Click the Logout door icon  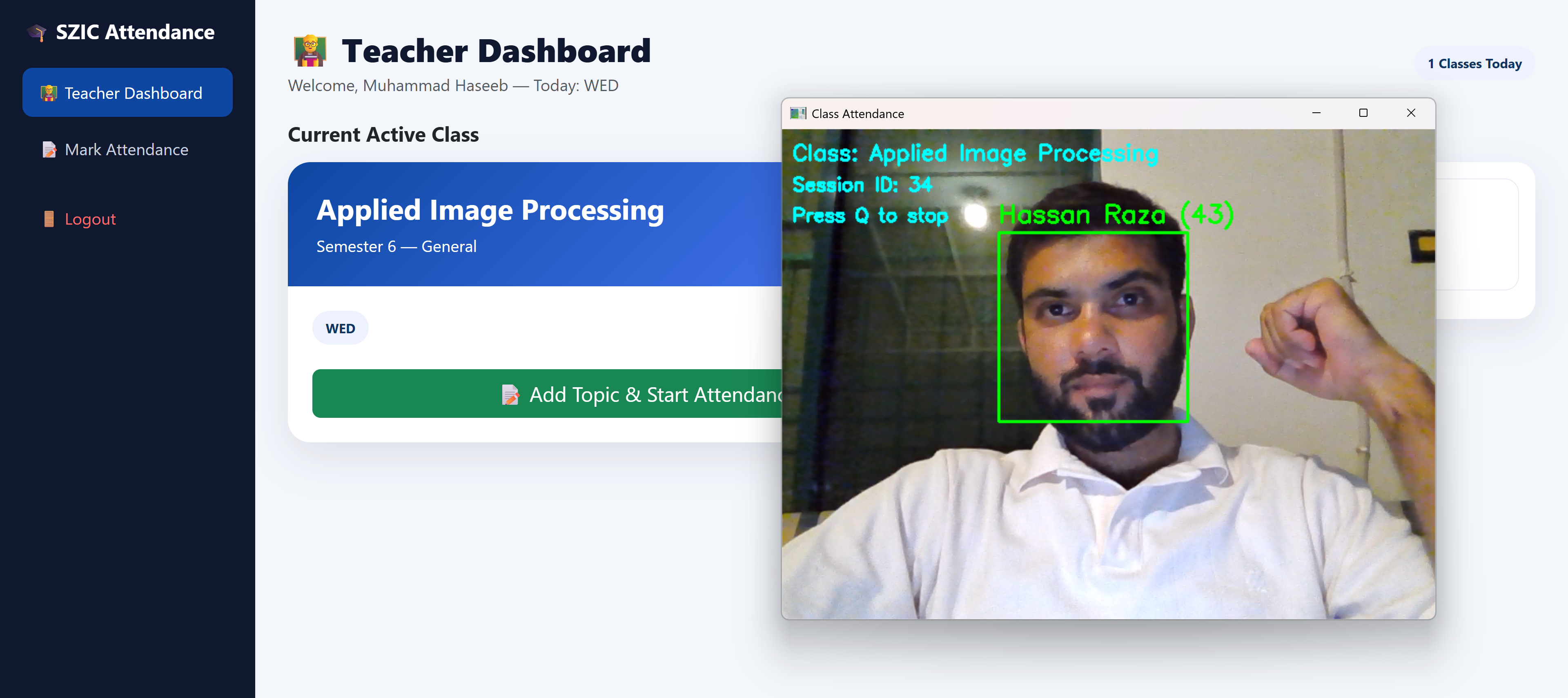tap(49, 219)
